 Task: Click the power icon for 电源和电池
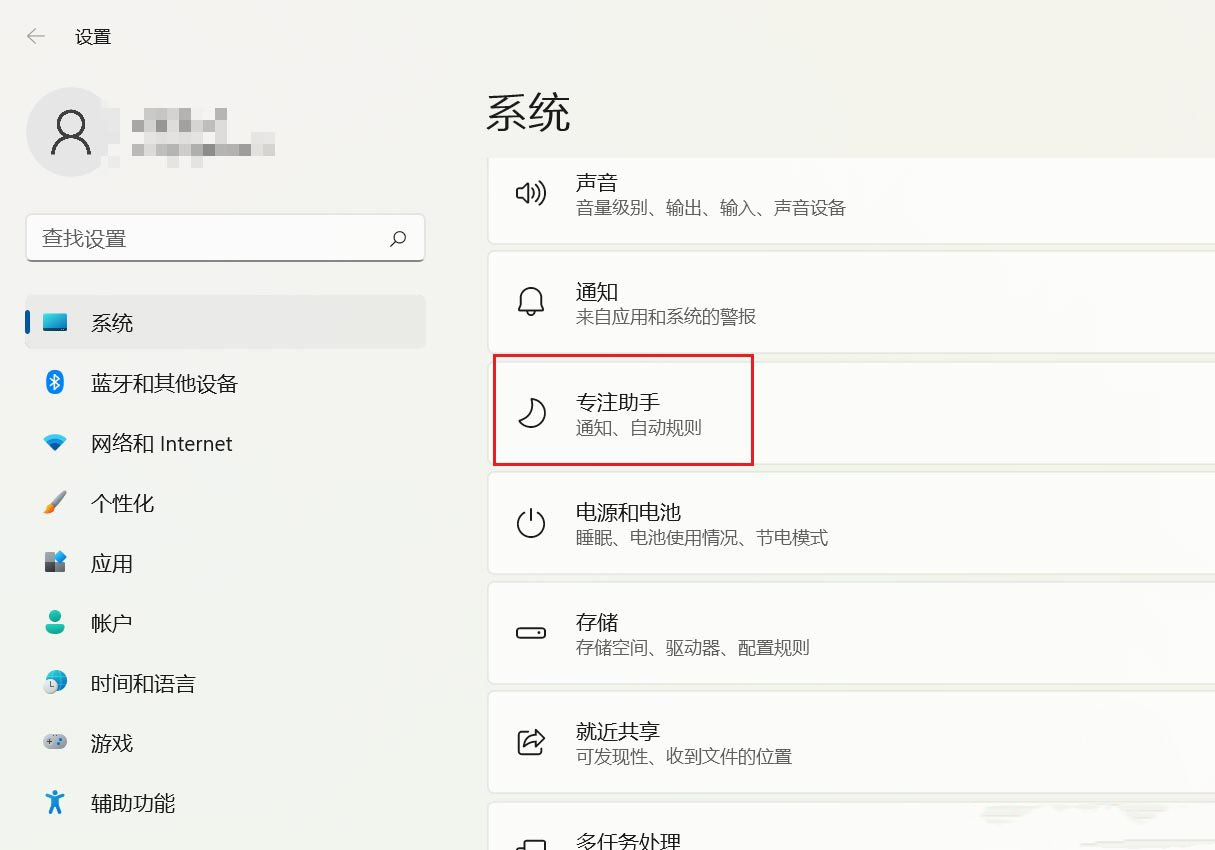pos(531,522)
